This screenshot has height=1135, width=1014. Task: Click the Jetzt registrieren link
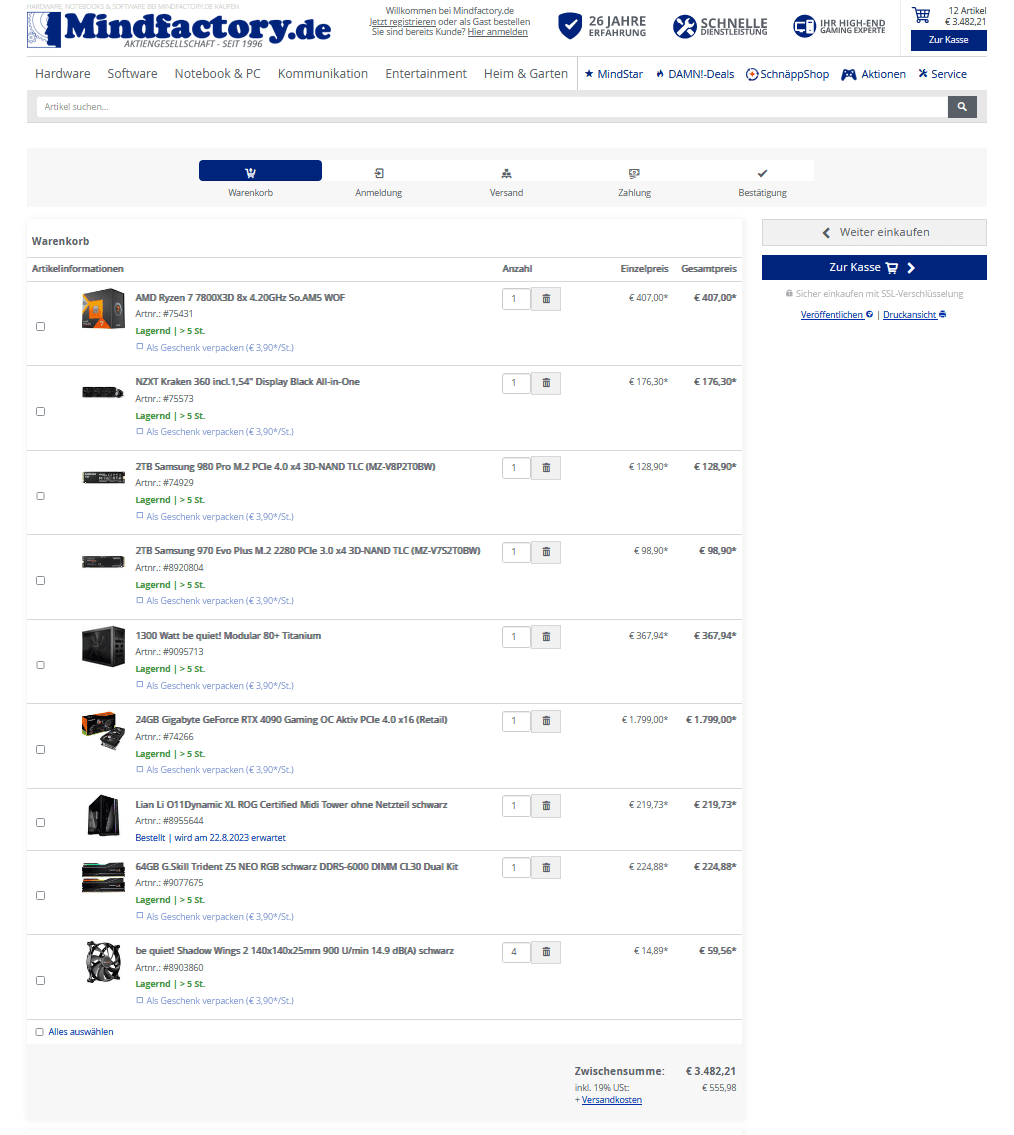(402, 22)
